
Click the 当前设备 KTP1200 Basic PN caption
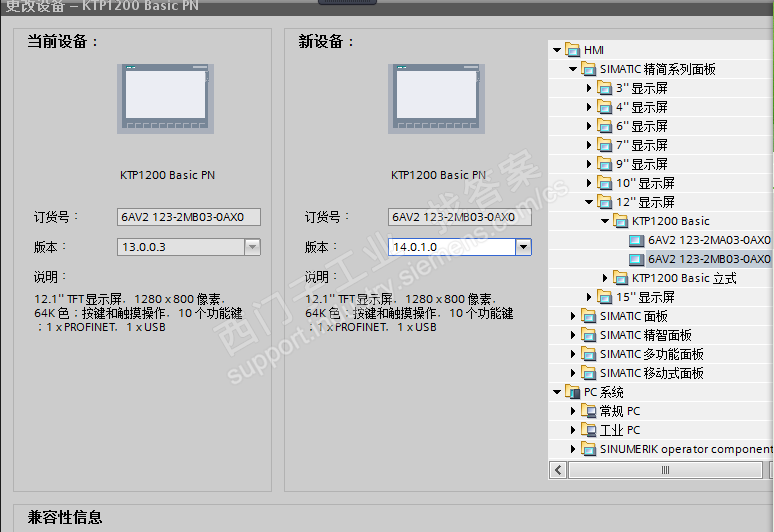(167, 175)
